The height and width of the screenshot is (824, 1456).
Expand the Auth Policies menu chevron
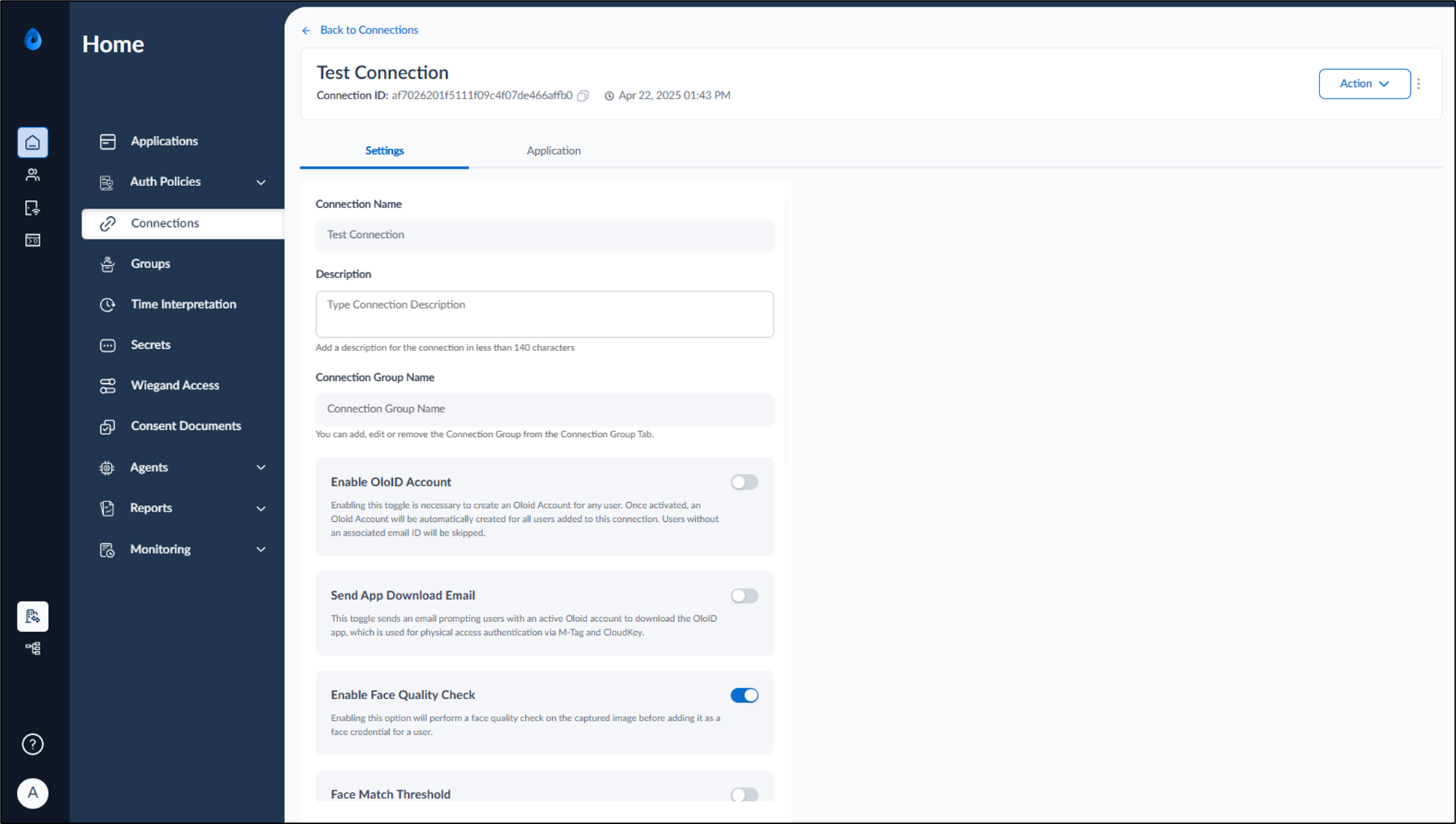[261, 182]
